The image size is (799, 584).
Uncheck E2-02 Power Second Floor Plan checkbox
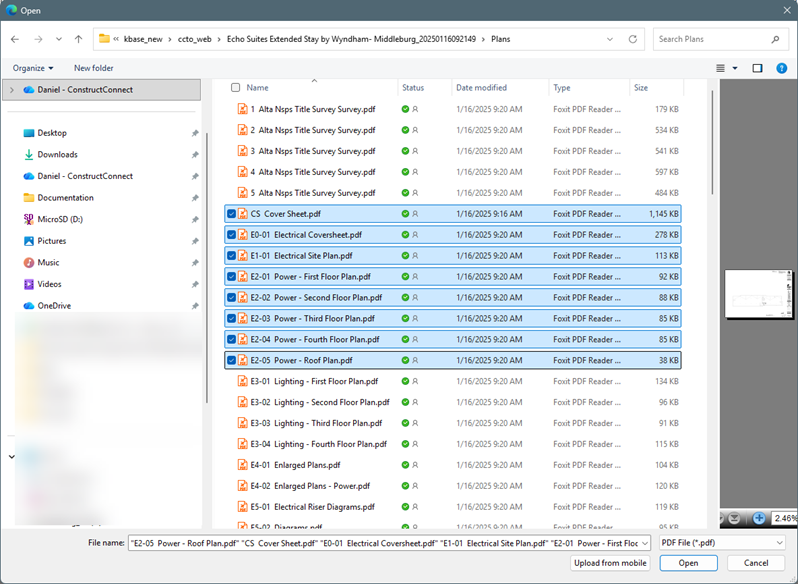(231, 297)
